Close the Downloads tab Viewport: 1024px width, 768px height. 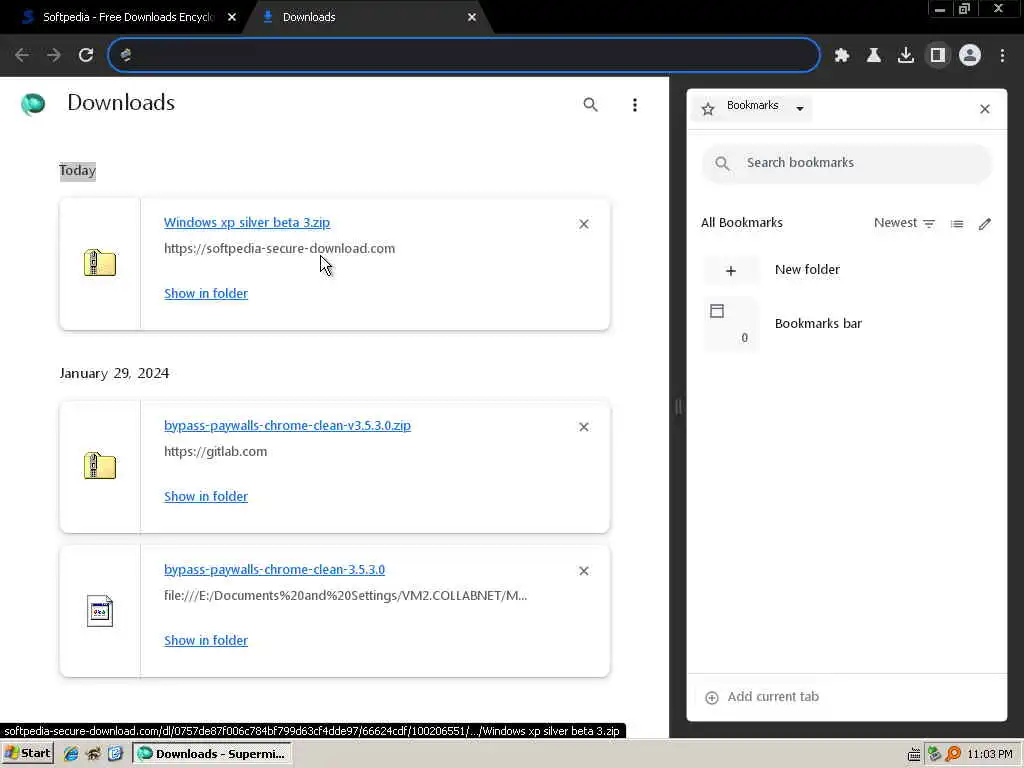pos(472,17)
